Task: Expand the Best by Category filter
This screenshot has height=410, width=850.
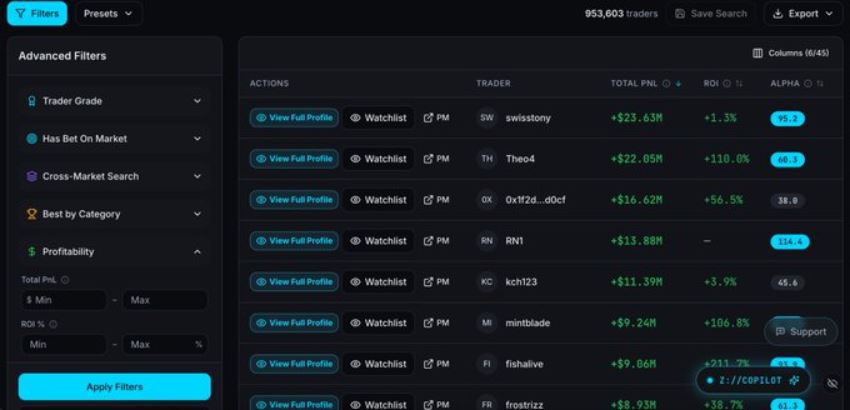Action: coord(114,214)
